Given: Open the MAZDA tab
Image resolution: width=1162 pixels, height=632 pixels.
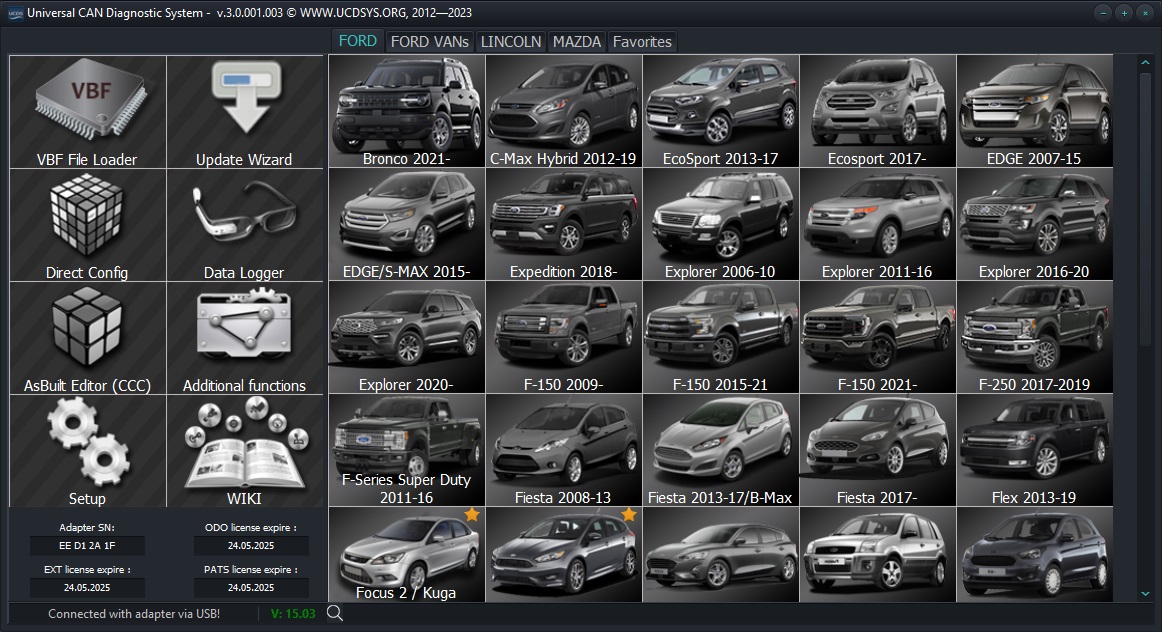Looking at the screenshot, I should click(577, 41).
